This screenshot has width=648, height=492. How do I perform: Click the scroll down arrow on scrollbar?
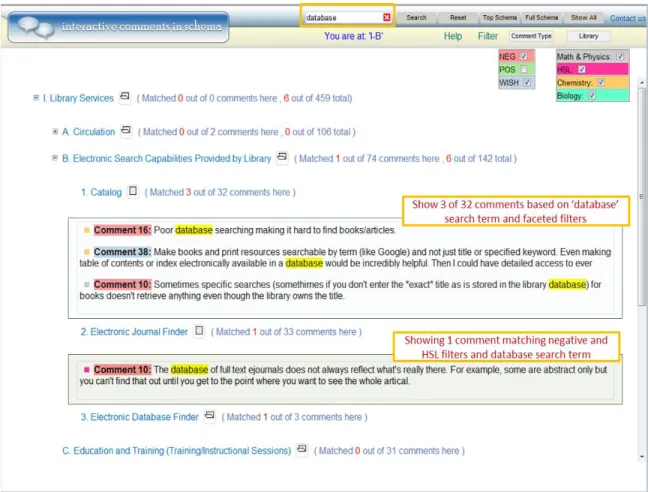[641, 456]
